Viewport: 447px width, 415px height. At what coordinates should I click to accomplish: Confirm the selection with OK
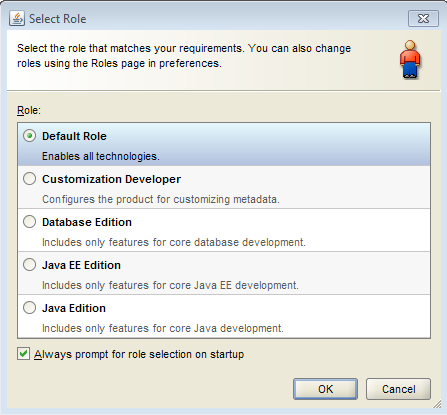[x=325, y=389]
